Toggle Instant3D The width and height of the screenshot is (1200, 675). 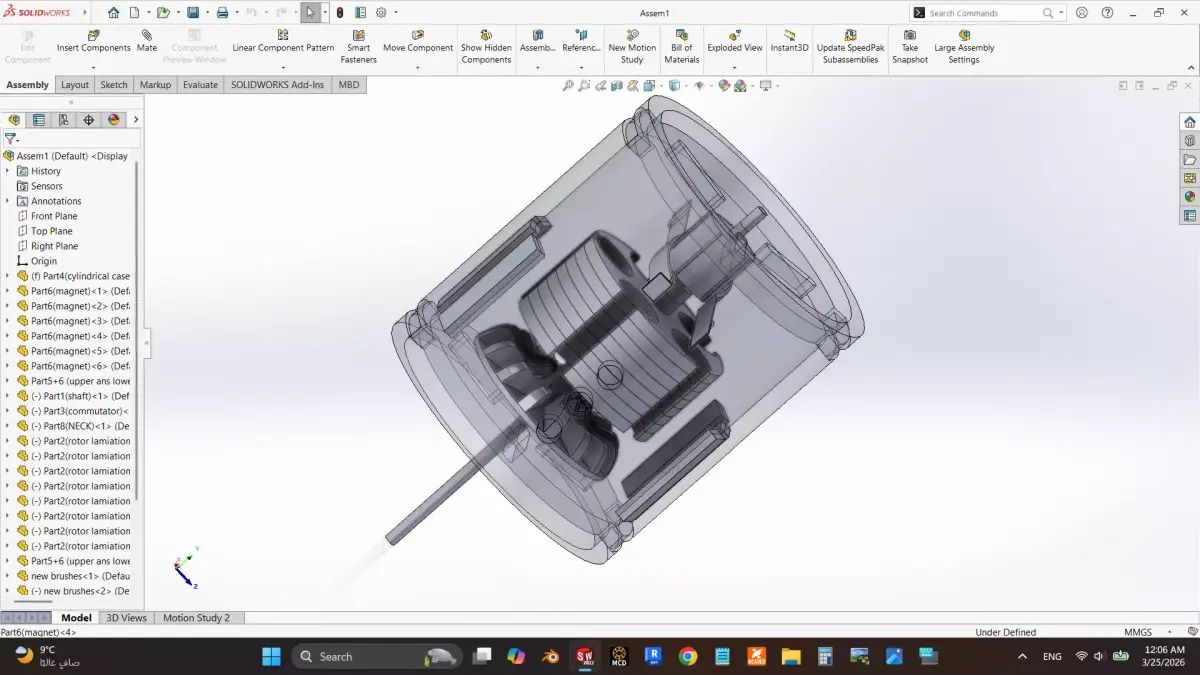click(790, 41)
